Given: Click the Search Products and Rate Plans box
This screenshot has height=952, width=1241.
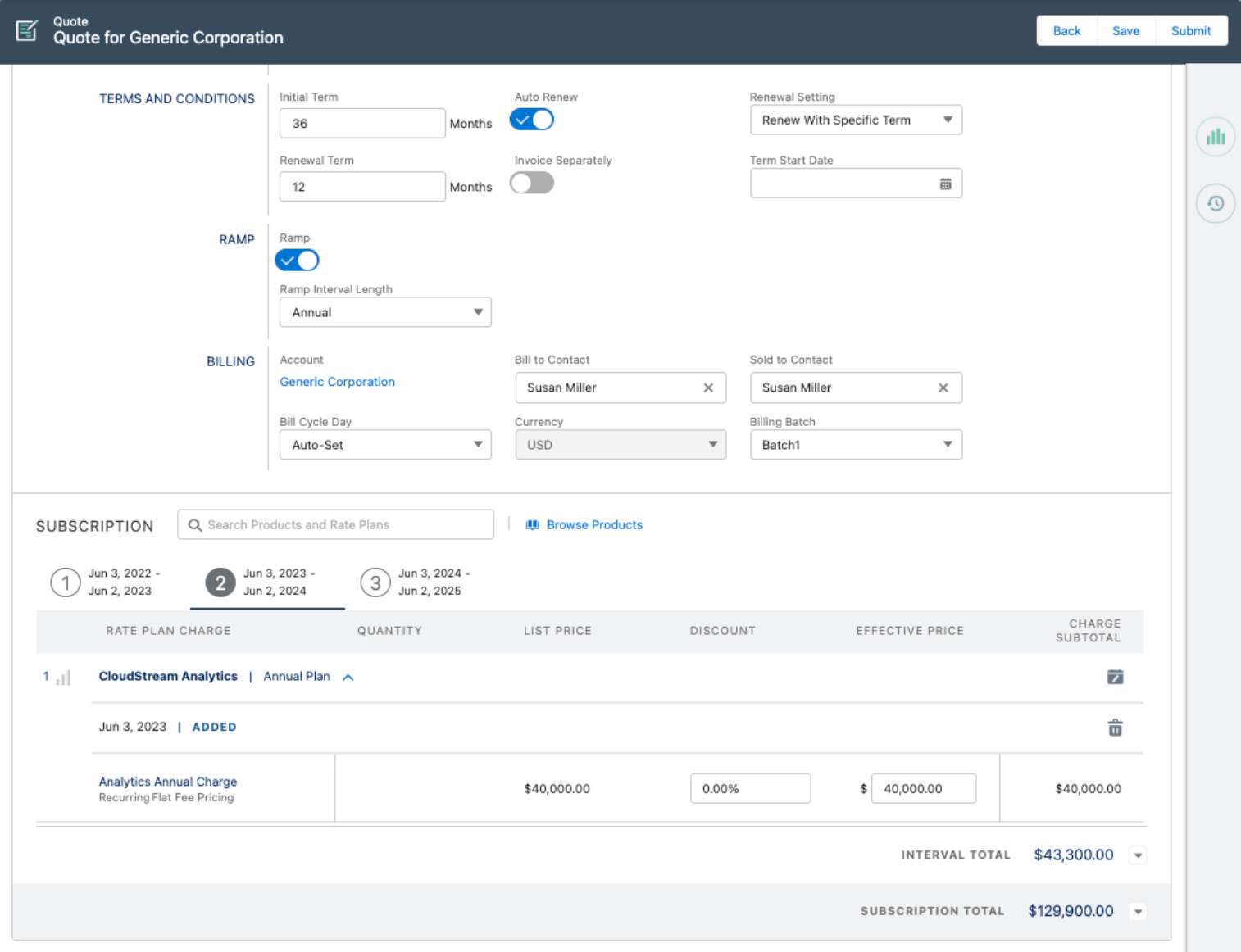Looking at the screenshot, I should (x=335, y=525).
